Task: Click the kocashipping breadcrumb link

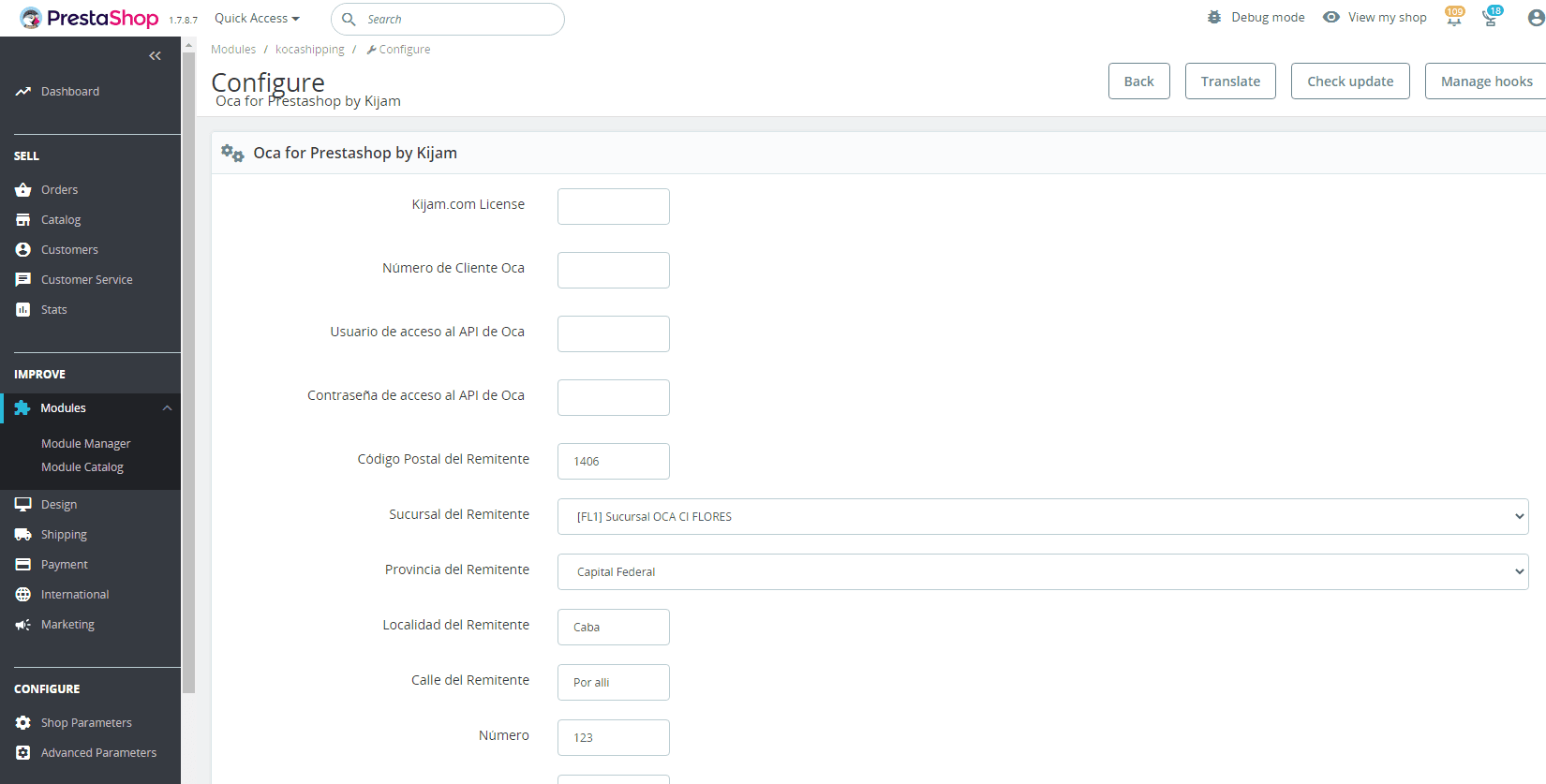Action: [x=310, y=49]
